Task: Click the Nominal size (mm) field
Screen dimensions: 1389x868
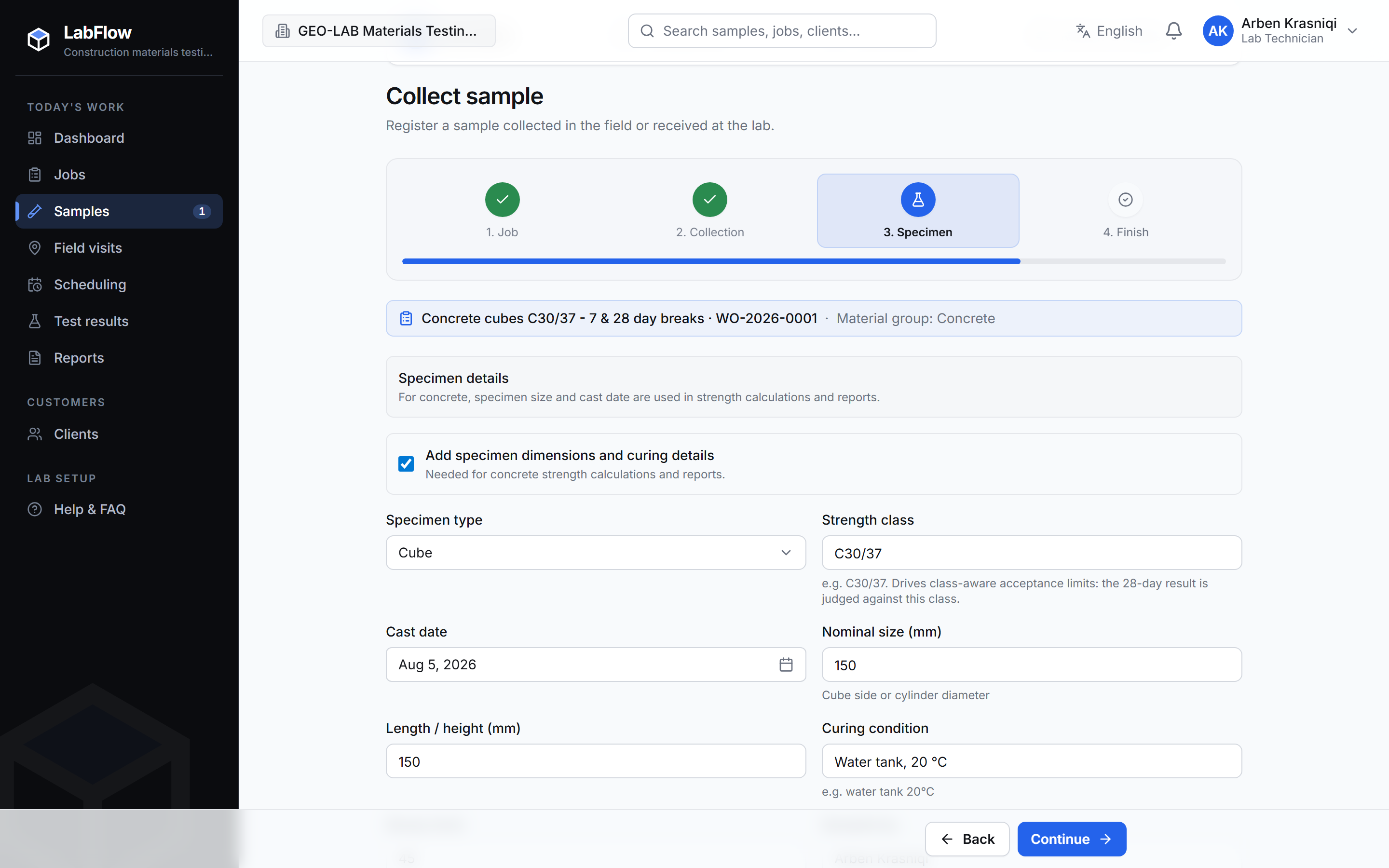Action: (1032, 664)
